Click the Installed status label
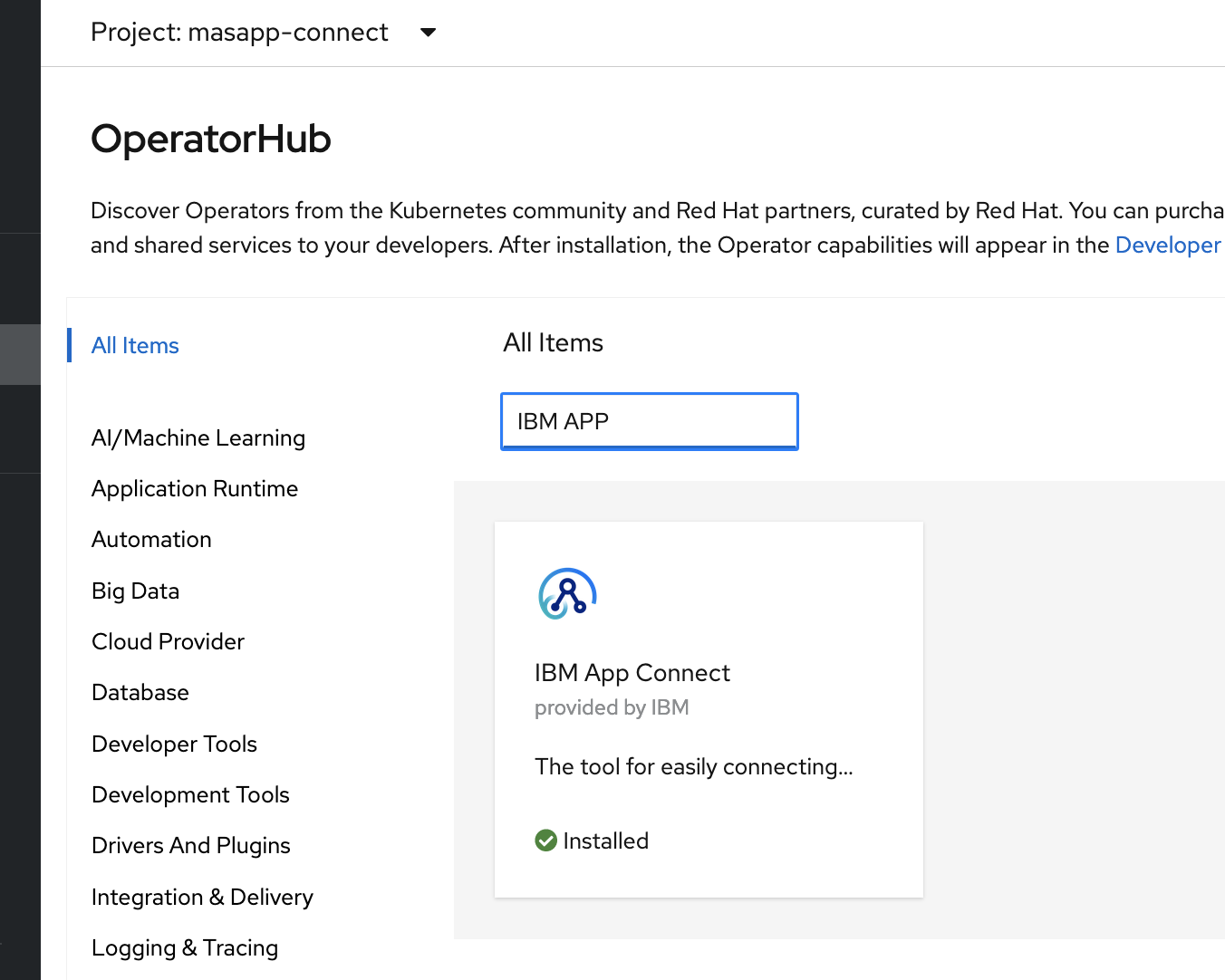Viewport: 1225px width, 980px height. click(x=605, y=841)
